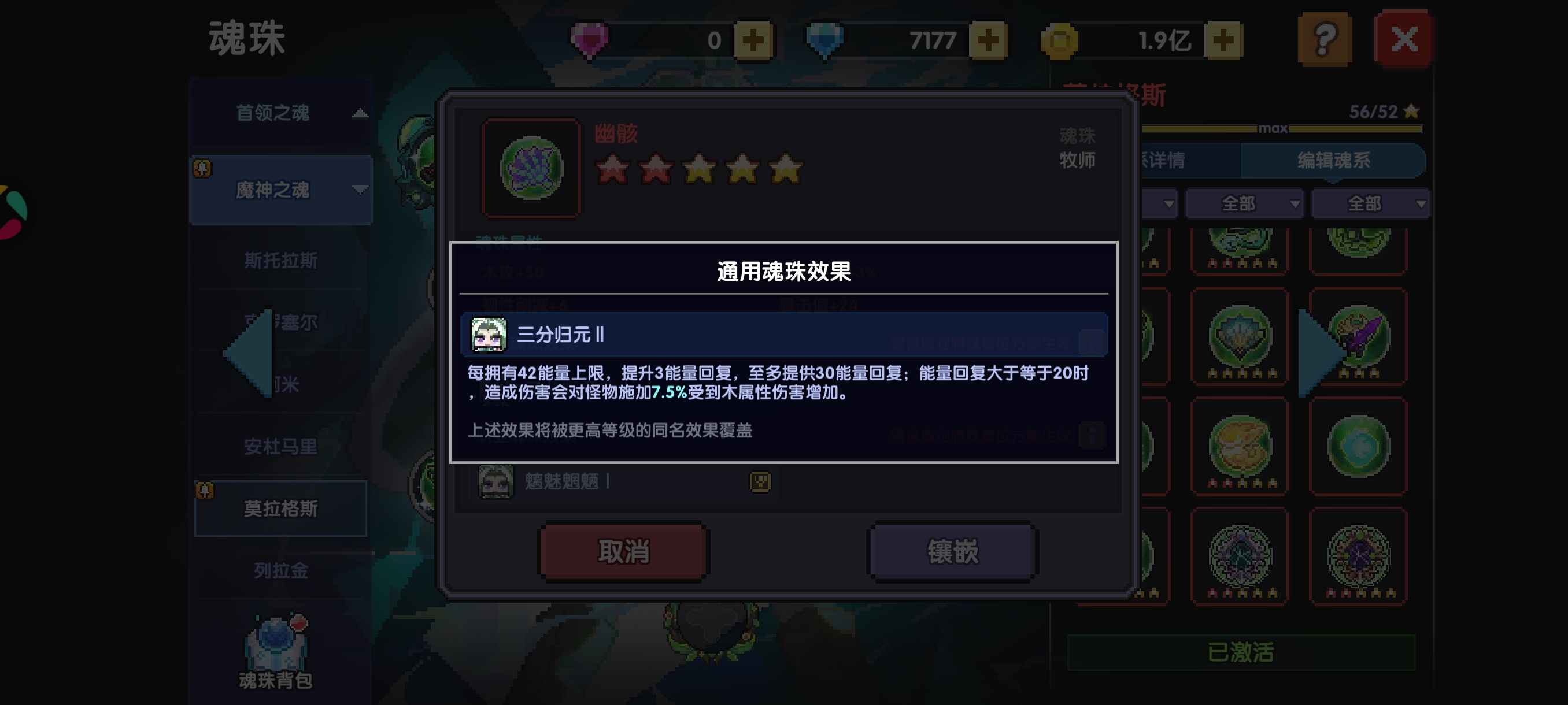The image size is (1568, 705).
Task: Click the right arrow navigation triangle
Action: 1322,353
